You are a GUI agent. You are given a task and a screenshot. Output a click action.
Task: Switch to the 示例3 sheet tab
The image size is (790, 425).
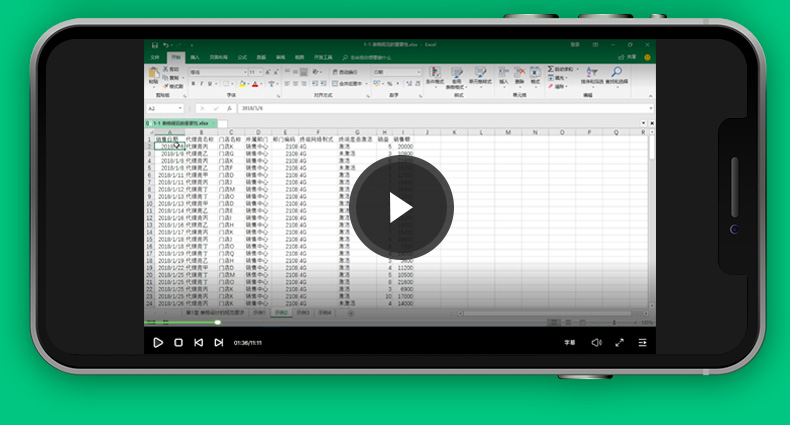[x=303, y=313]
